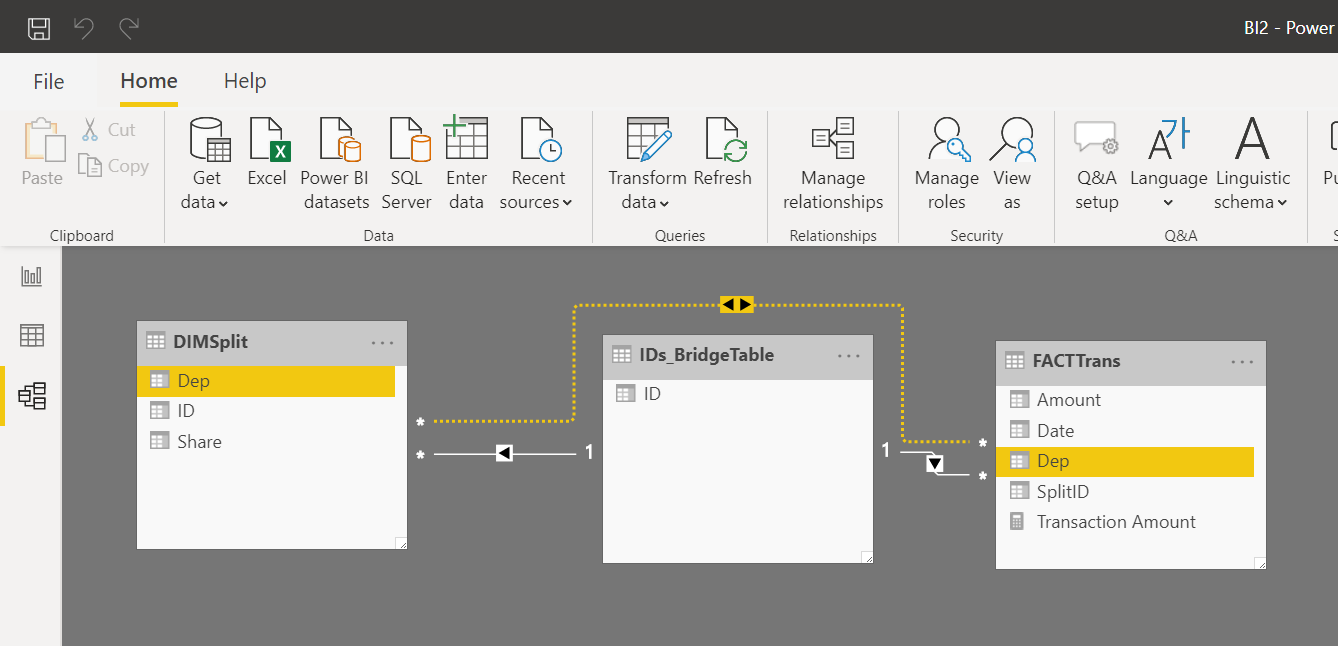
Task: Click the Cut command
Action: tap(109, 130)
